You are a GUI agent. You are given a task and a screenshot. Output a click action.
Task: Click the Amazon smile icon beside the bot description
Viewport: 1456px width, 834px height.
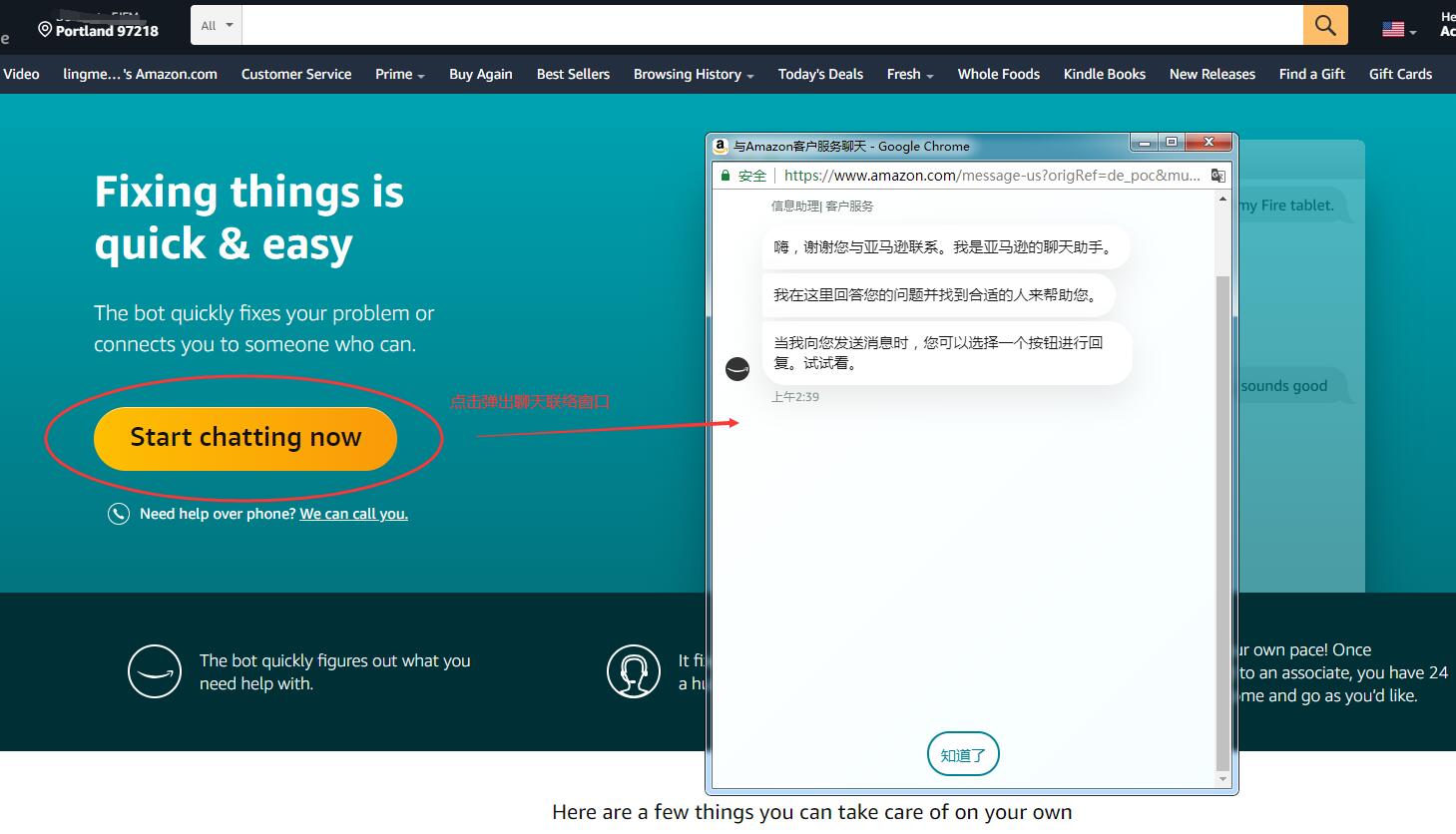[x=153, y=670]
